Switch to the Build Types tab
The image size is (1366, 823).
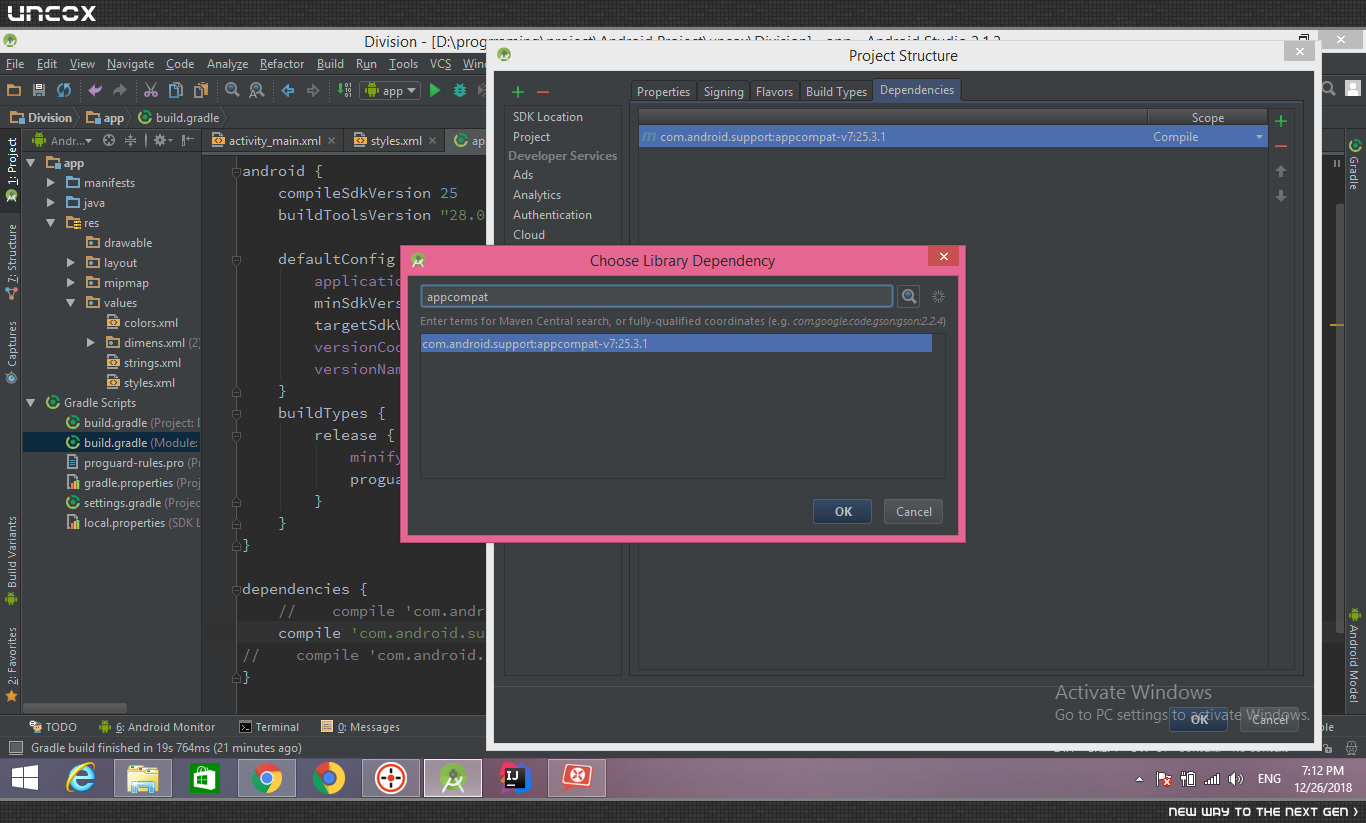pyautogui.click(x=836, y=92)
